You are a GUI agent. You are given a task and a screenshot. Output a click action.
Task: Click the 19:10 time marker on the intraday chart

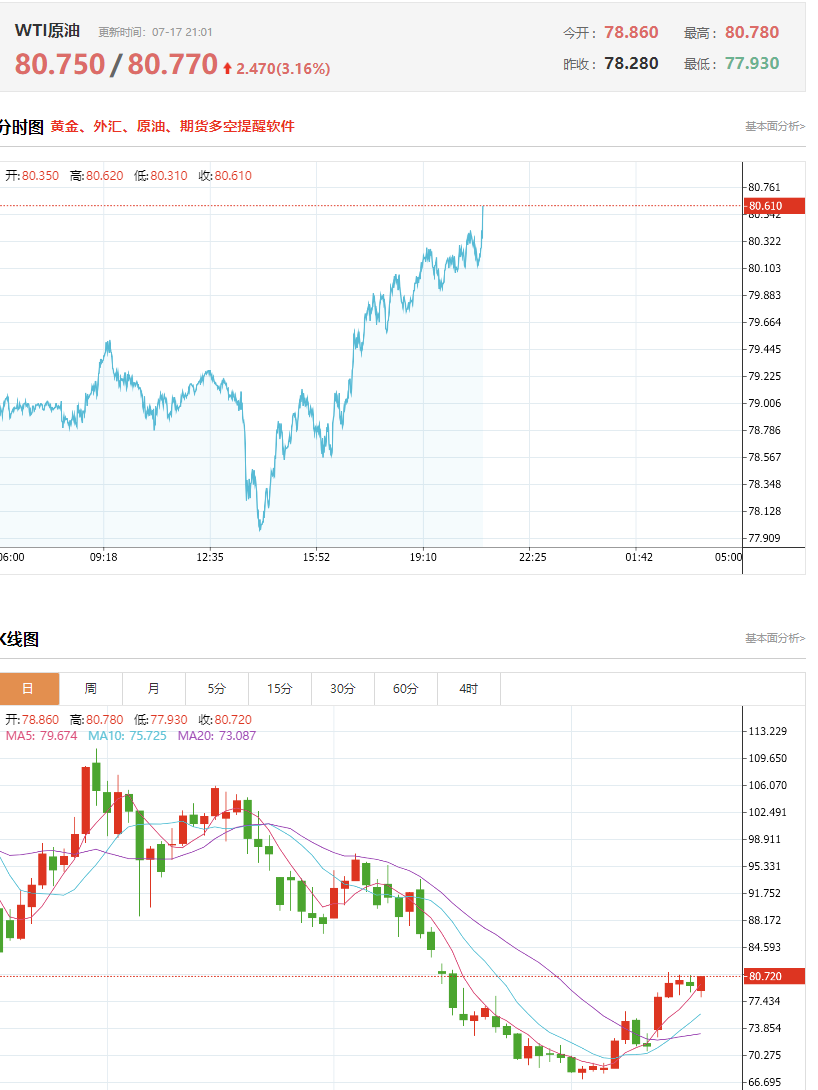(423, 558)
